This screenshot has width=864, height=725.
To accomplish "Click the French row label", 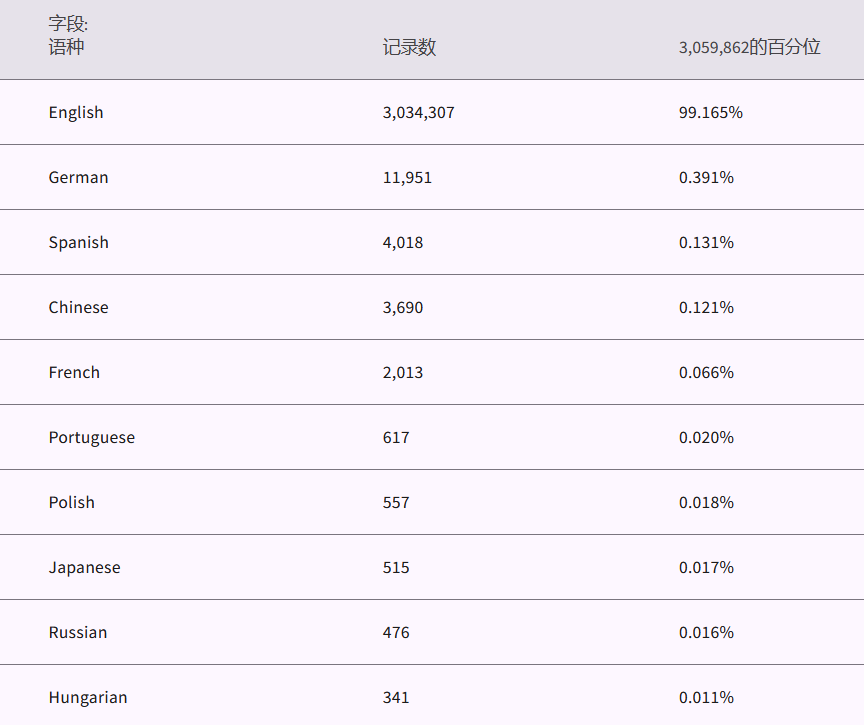I will (74, 373).
